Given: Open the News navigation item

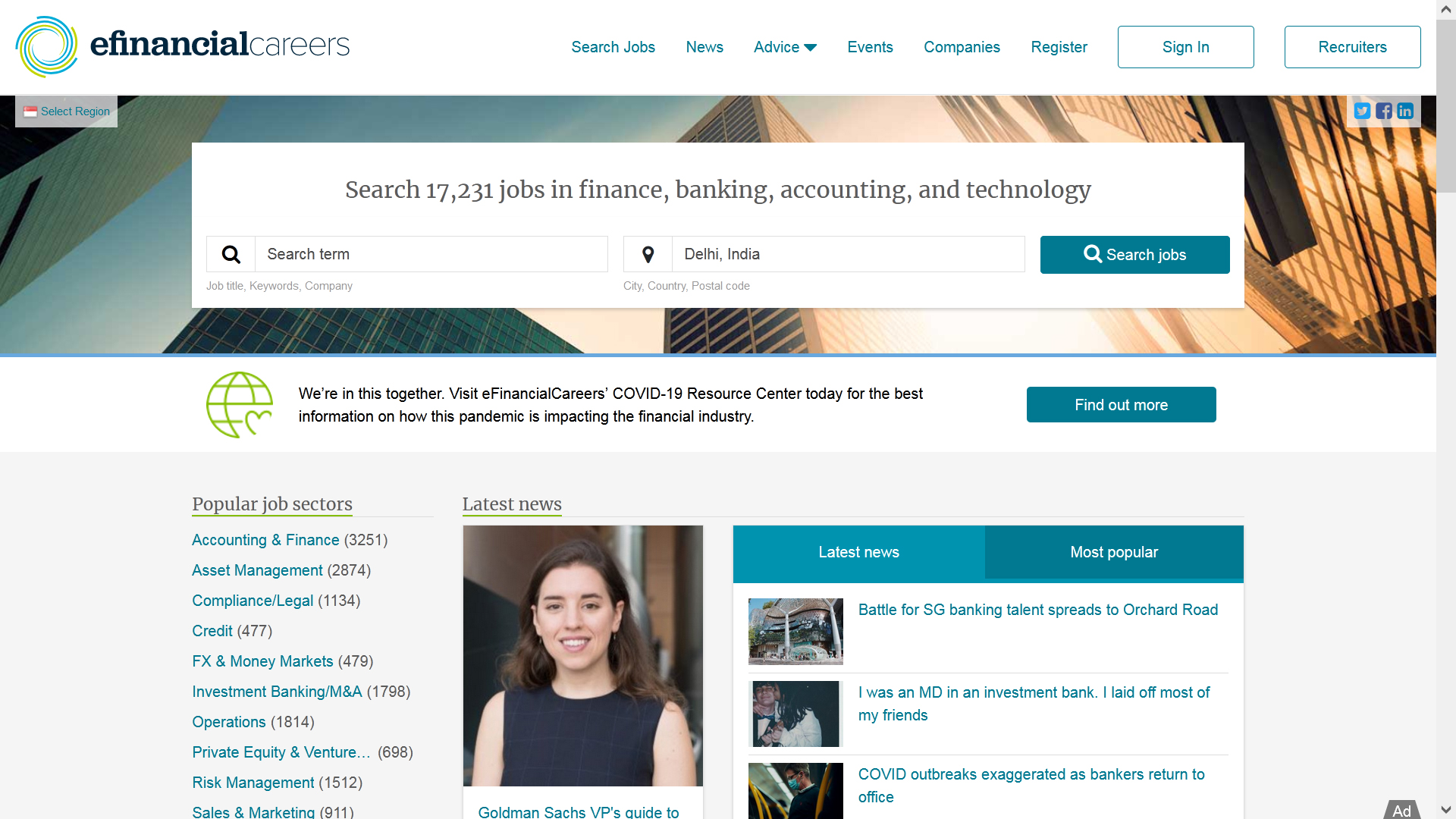Looking at the screenshot, I should [704, 47].
